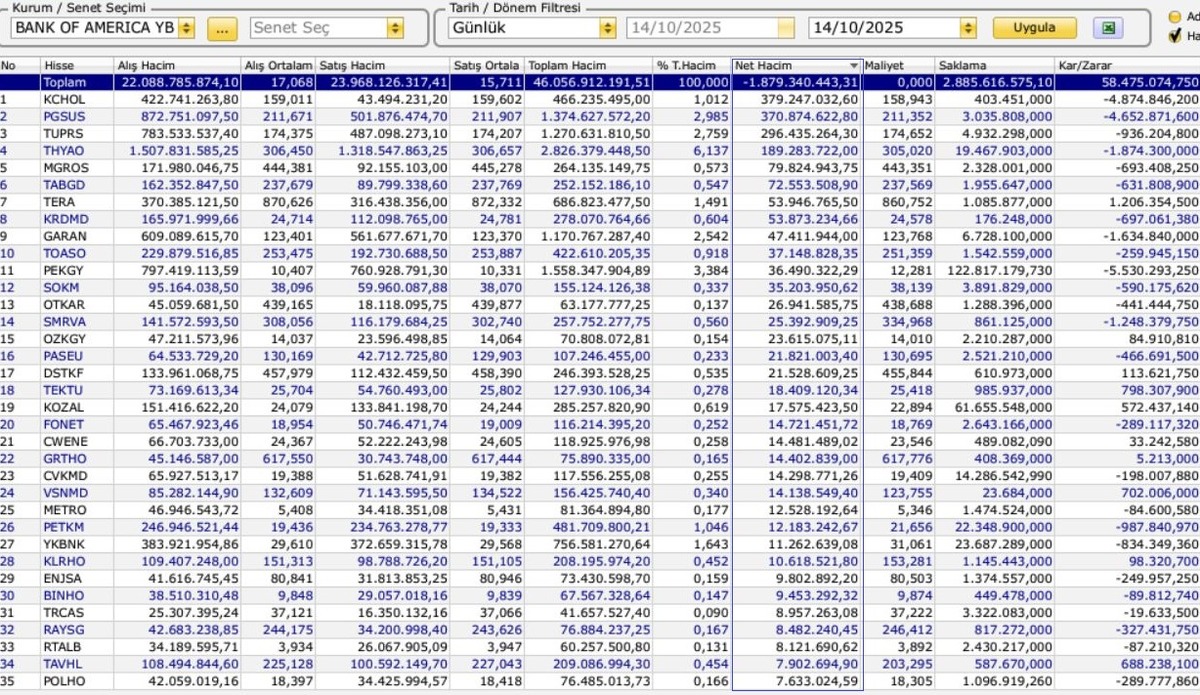Select the TOASO stock row
This screenshot has height=695, width=1200.
tap(600, 254)
